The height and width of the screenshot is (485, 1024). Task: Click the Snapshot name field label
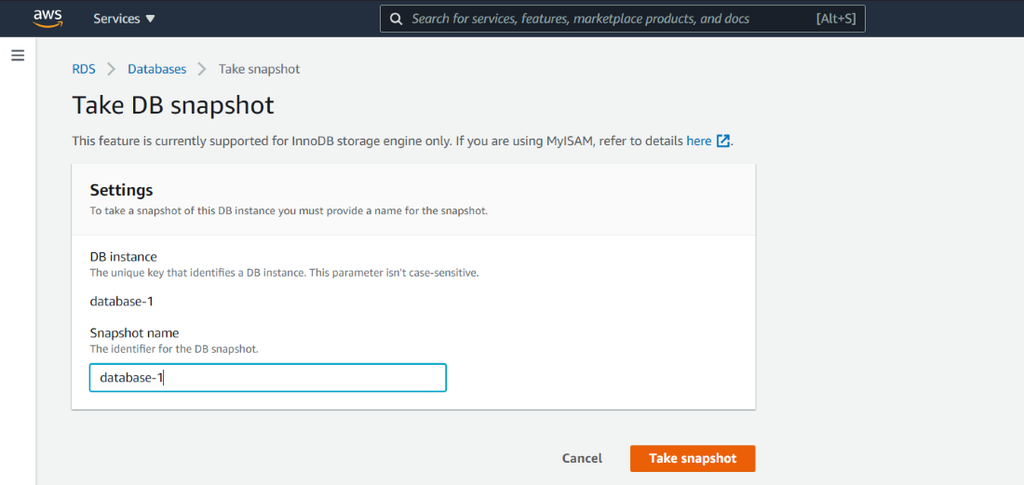pos(134,333)
